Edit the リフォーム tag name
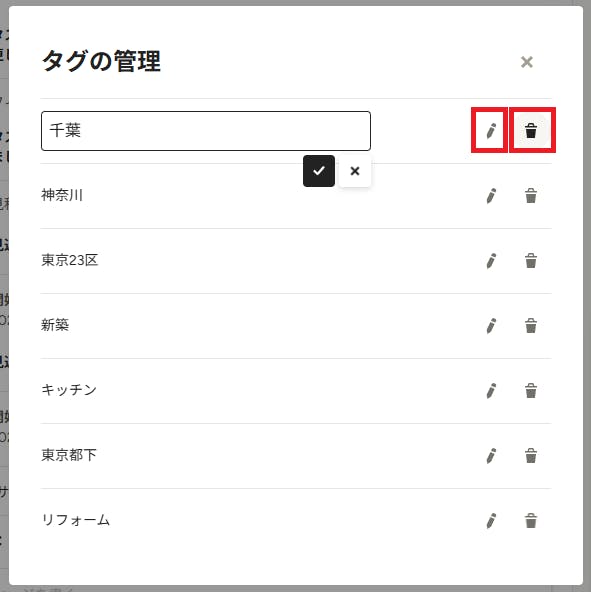The height and width of the screenshot is (592, 591). click(x=491, y=521)
